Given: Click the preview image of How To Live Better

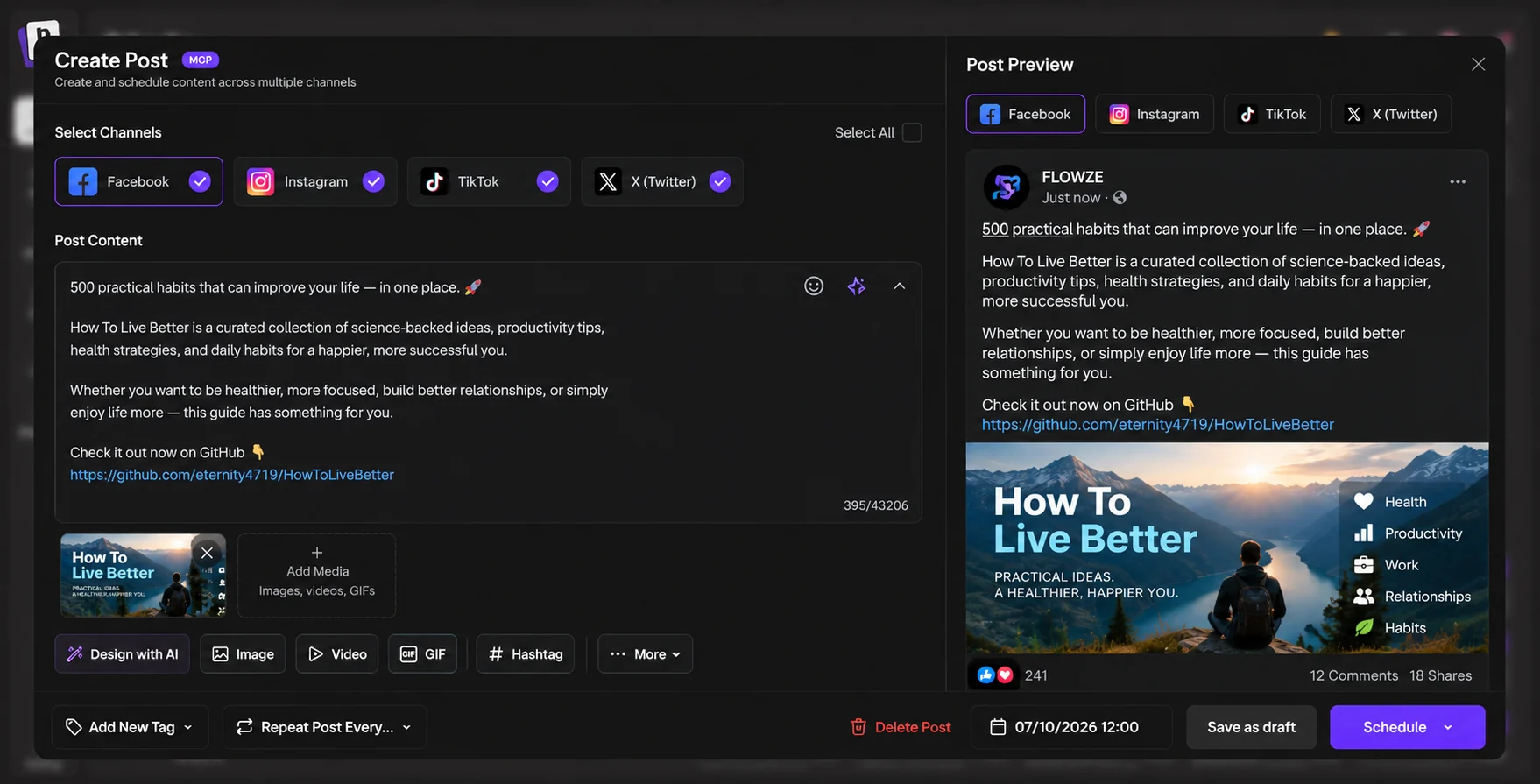Looking at the screenshot, I should tap(1227, 548).
